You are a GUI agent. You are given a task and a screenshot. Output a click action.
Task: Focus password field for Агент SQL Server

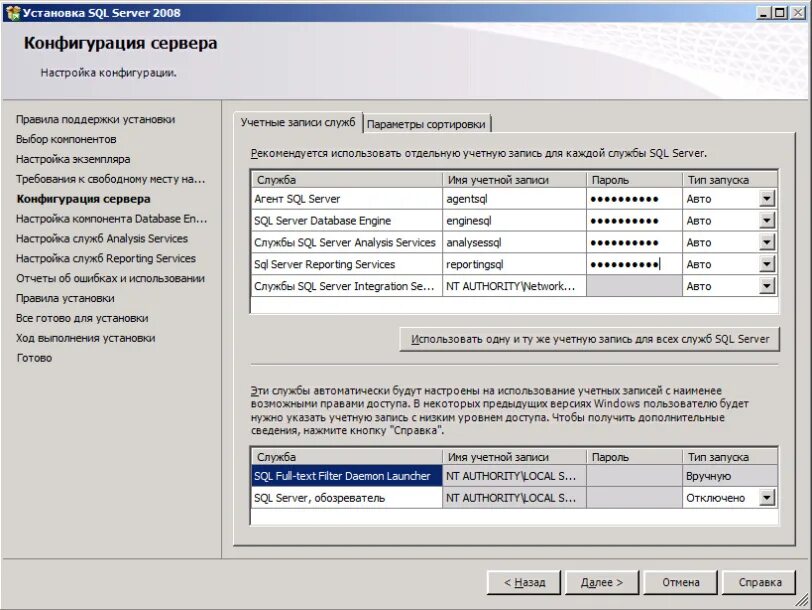tap(634, 199)
